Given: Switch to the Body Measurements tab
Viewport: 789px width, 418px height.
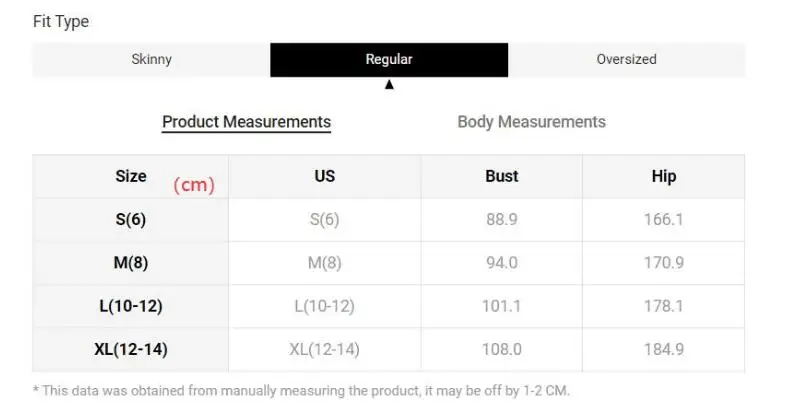Looking at the screenshot, I should pos(531,122).
